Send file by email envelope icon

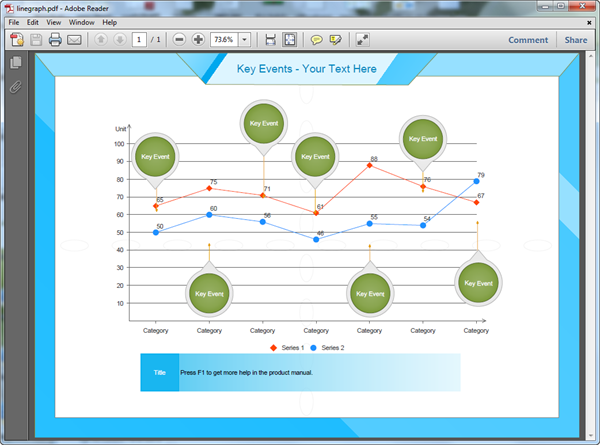click(74, 40)
